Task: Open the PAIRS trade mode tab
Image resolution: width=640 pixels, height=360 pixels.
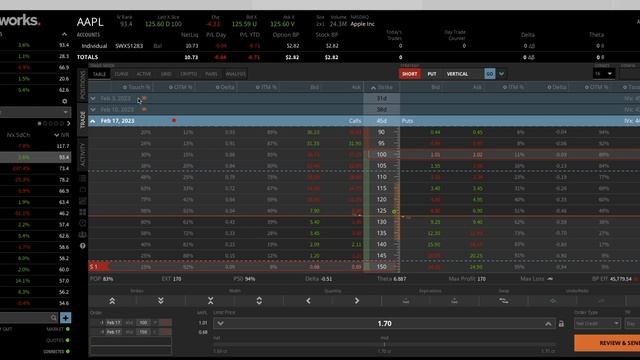Action: click(x=211, y=74)
